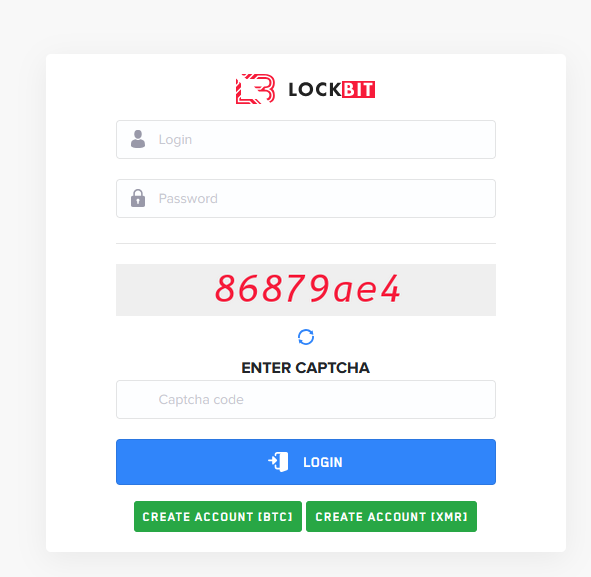Focus the Captcha code input box
591x577 pixels.
click(x=306, y=399)
